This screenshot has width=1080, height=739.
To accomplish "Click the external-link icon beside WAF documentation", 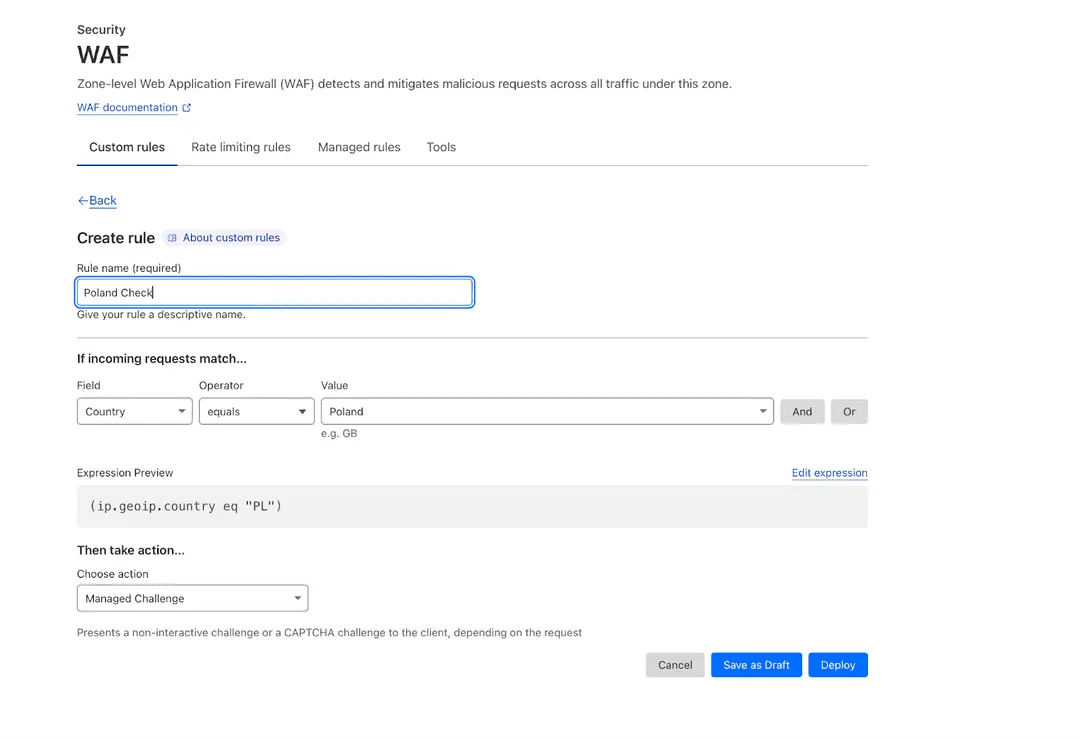I will pos(187,107).
